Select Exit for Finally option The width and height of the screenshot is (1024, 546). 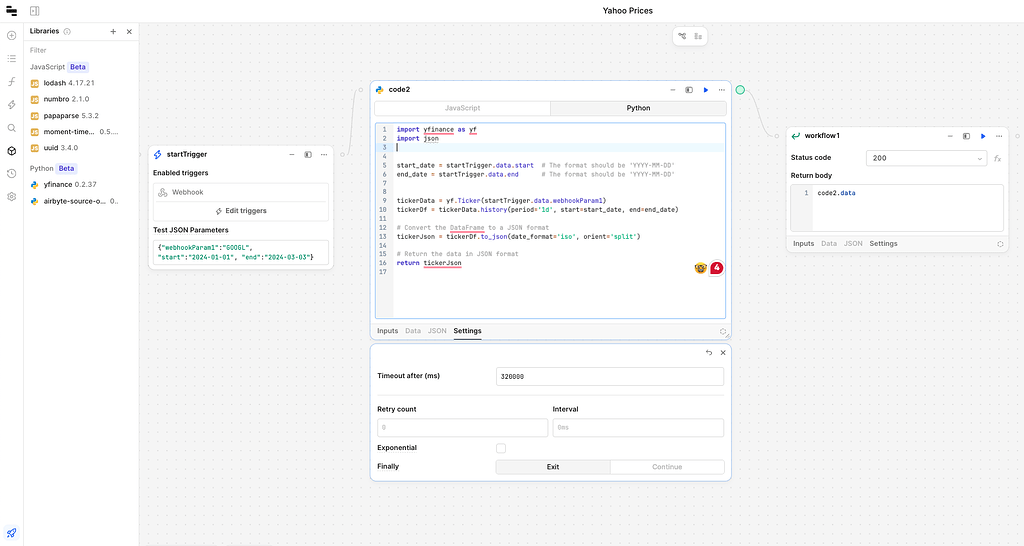point(553,467)
